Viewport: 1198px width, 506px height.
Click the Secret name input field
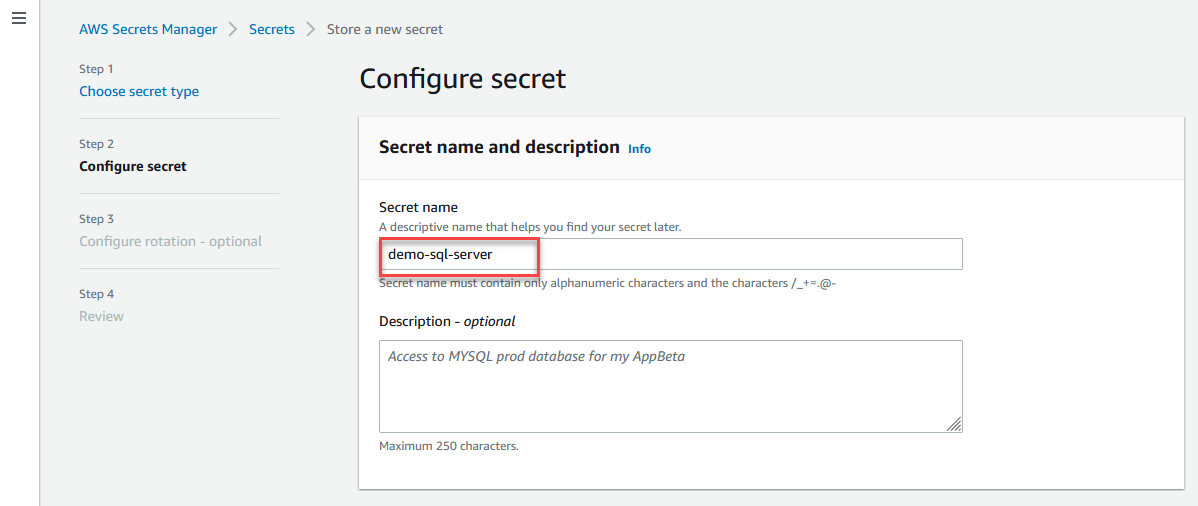tap(671, 254)
